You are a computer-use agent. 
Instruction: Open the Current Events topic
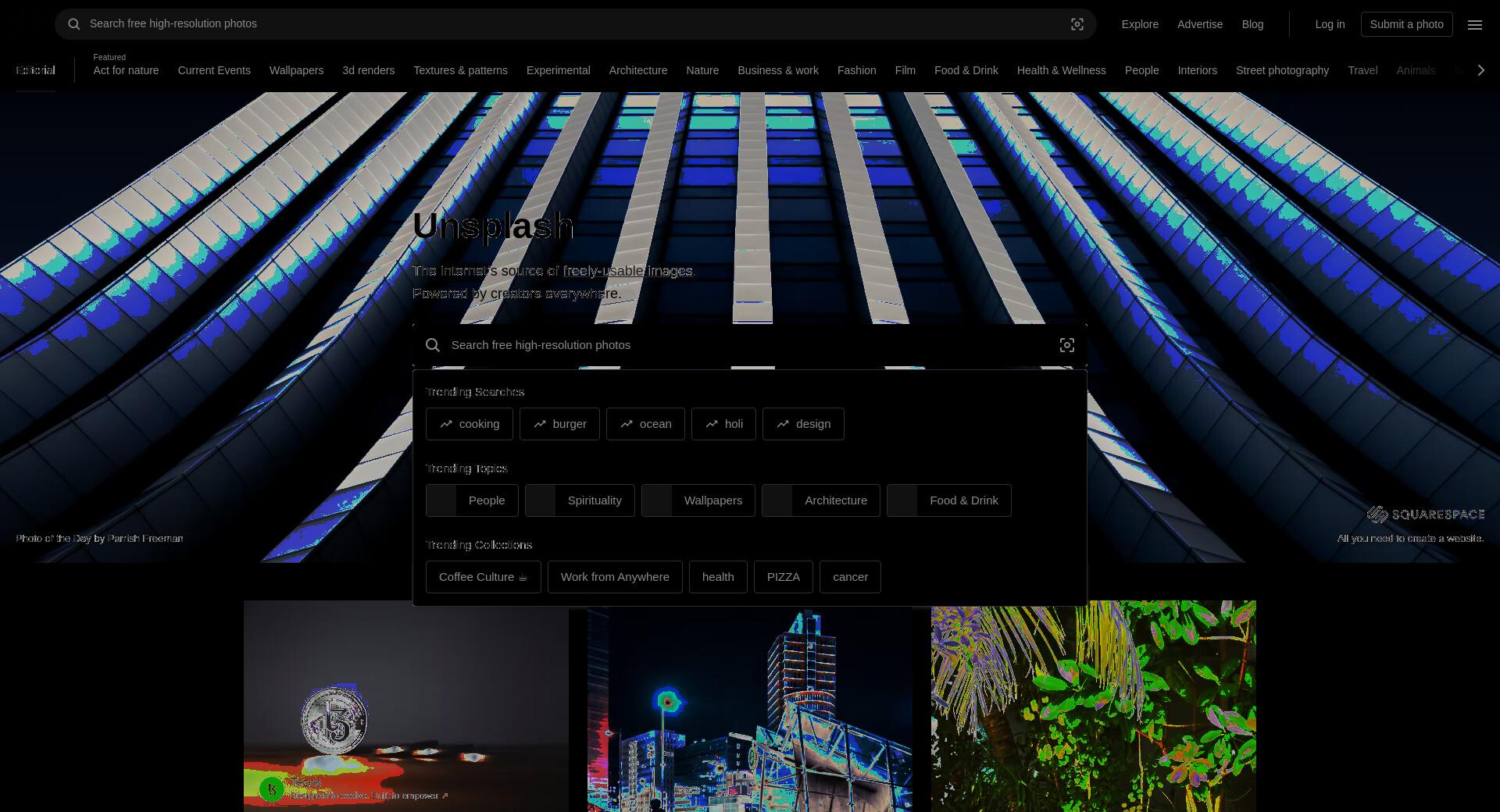point(214,70)
